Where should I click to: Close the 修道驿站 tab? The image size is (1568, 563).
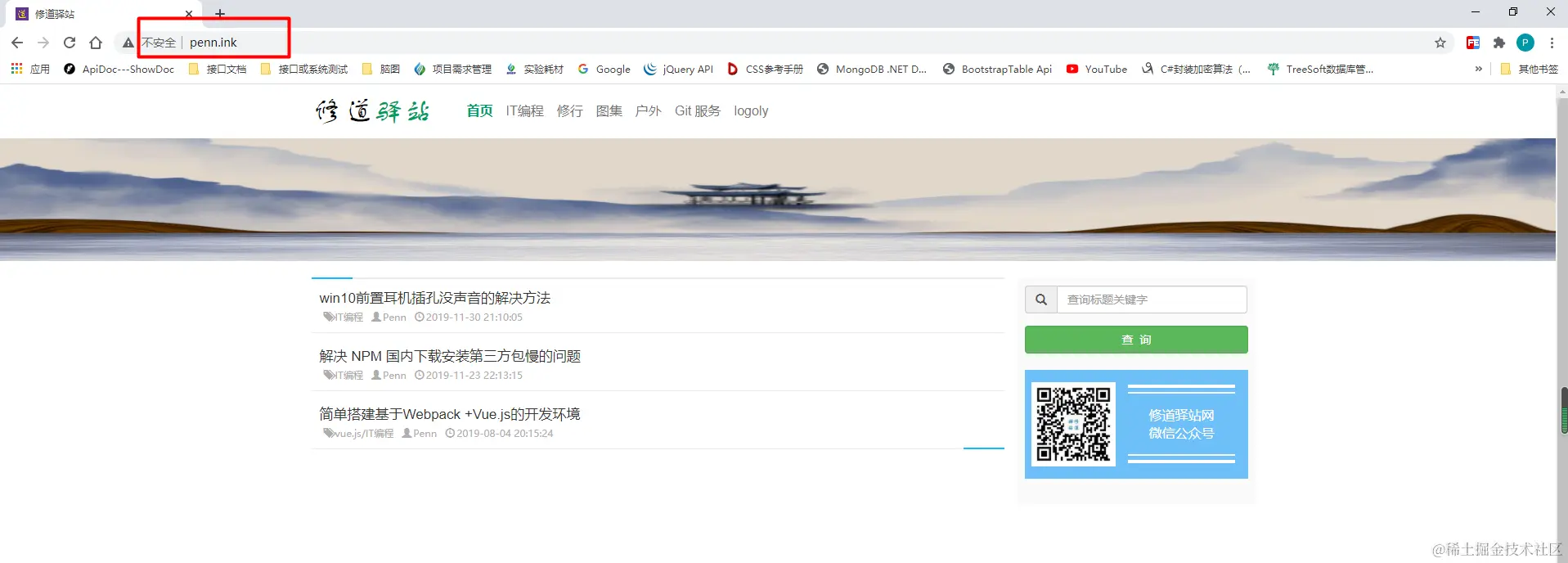(x=189, y=14)
